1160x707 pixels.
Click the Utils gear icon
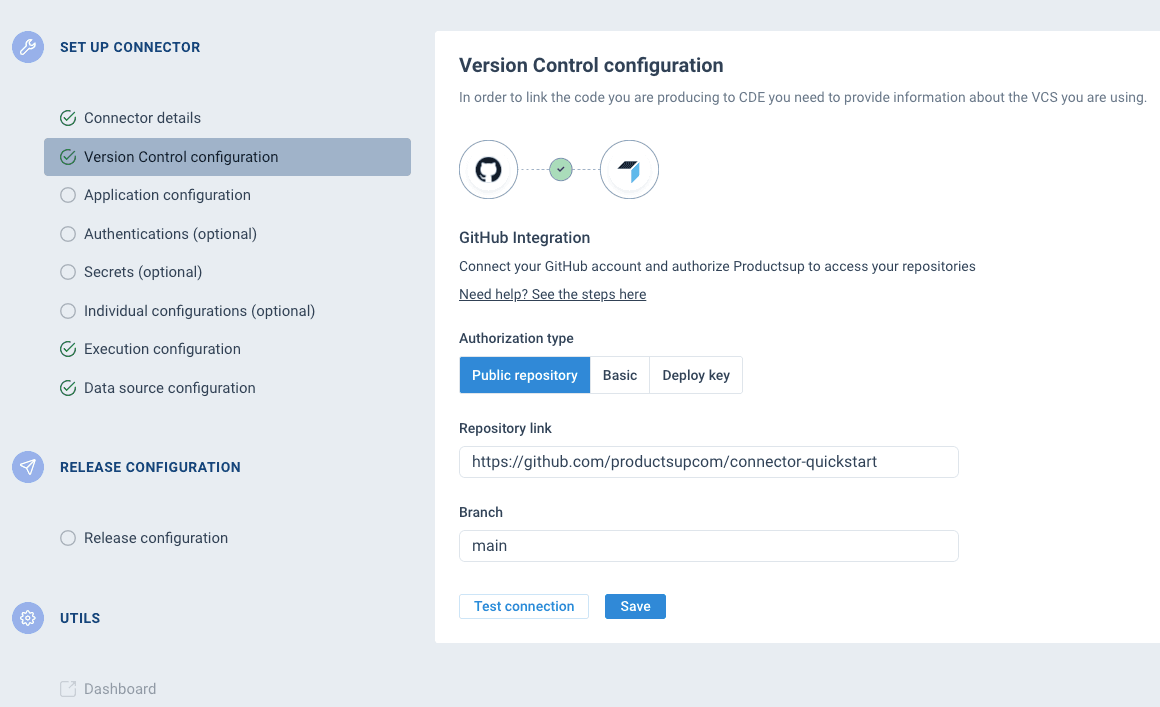click(27, 618)
